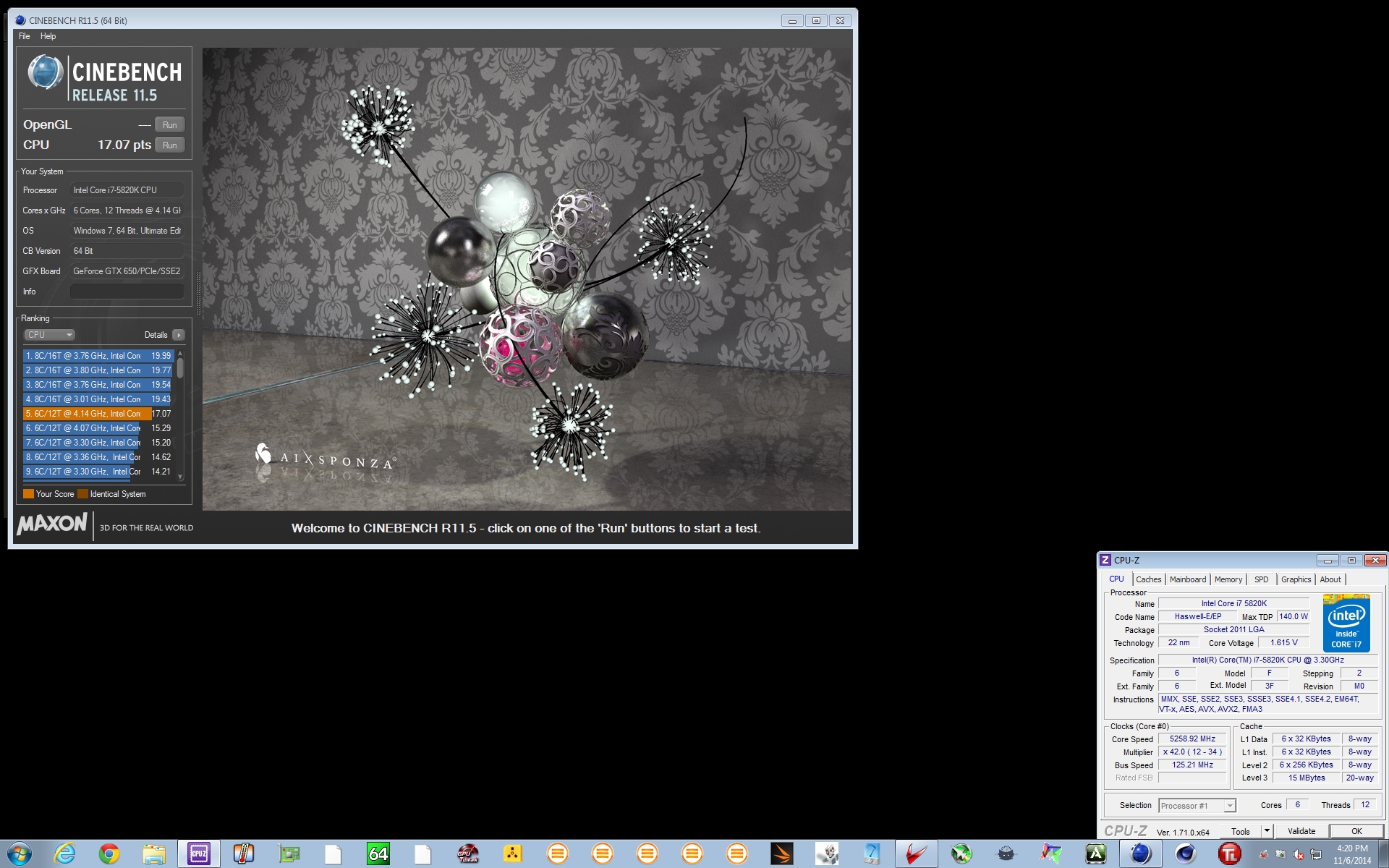Select highlighted ranking row 5 scoring 17.07
Viewport: 1389px width, 868px height.
[98, 414]
